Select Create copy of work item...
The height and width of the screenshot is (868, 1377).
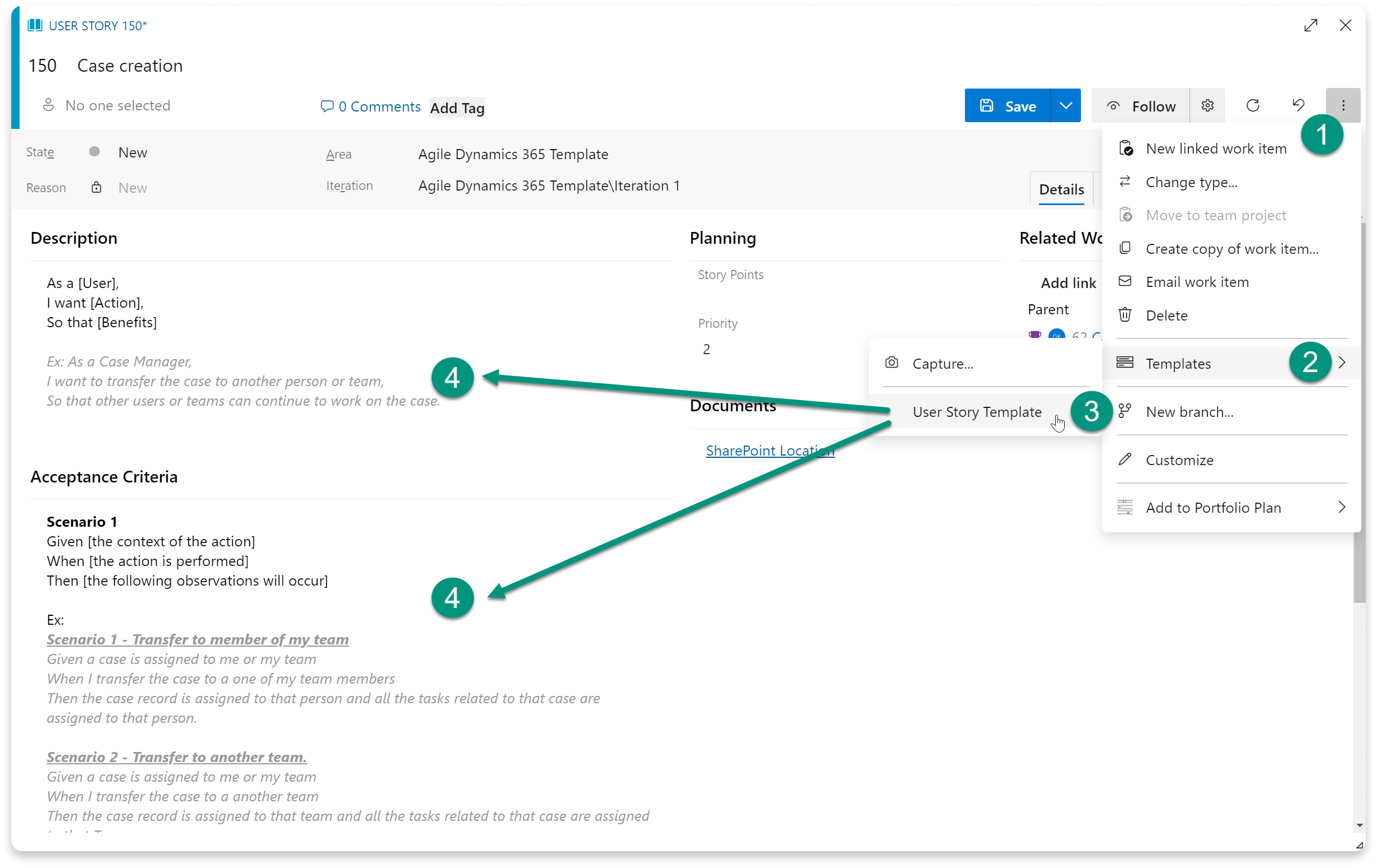1231,249
